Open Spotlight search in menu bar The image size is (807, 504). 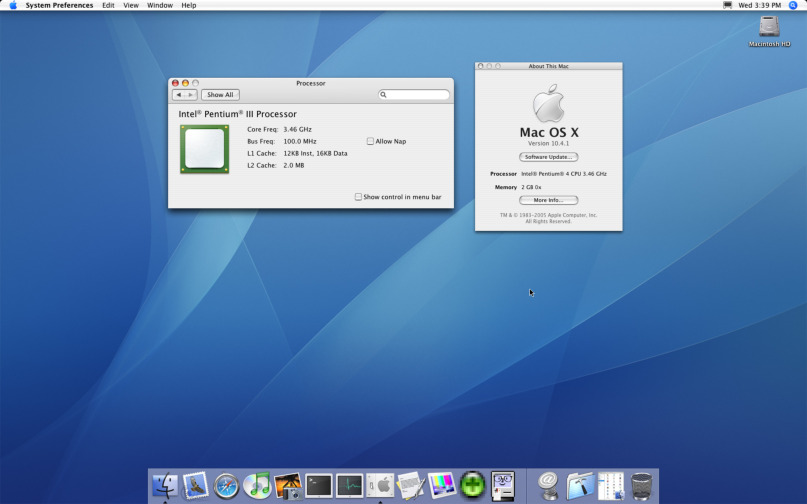793,5
